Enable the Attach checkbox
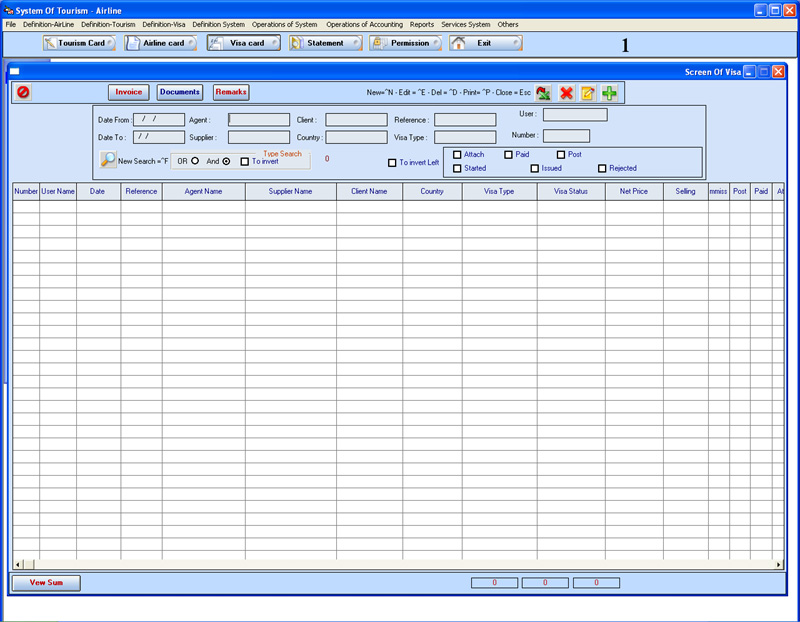The image size is (800, 622). 457,155
